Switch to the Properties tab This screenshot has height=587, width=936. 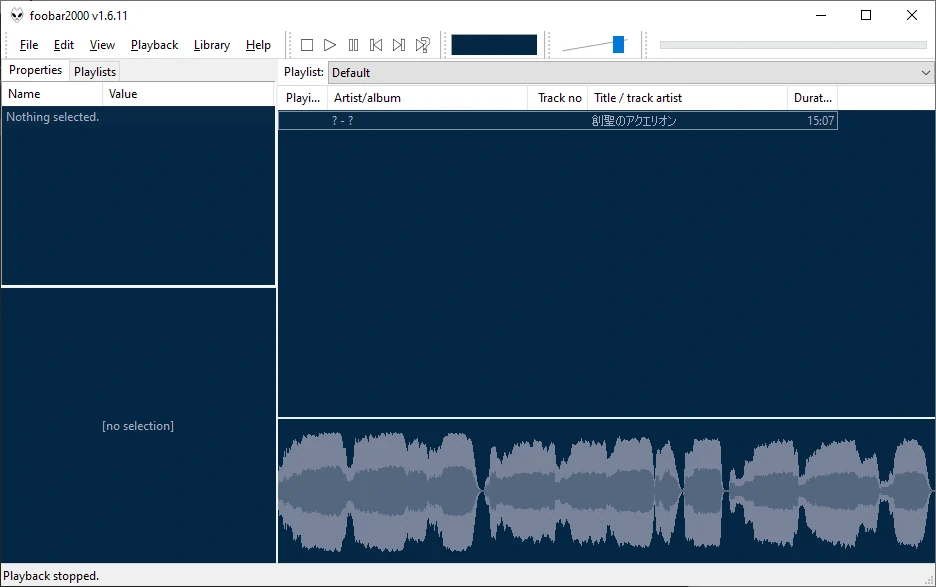(x=36, y=70)
